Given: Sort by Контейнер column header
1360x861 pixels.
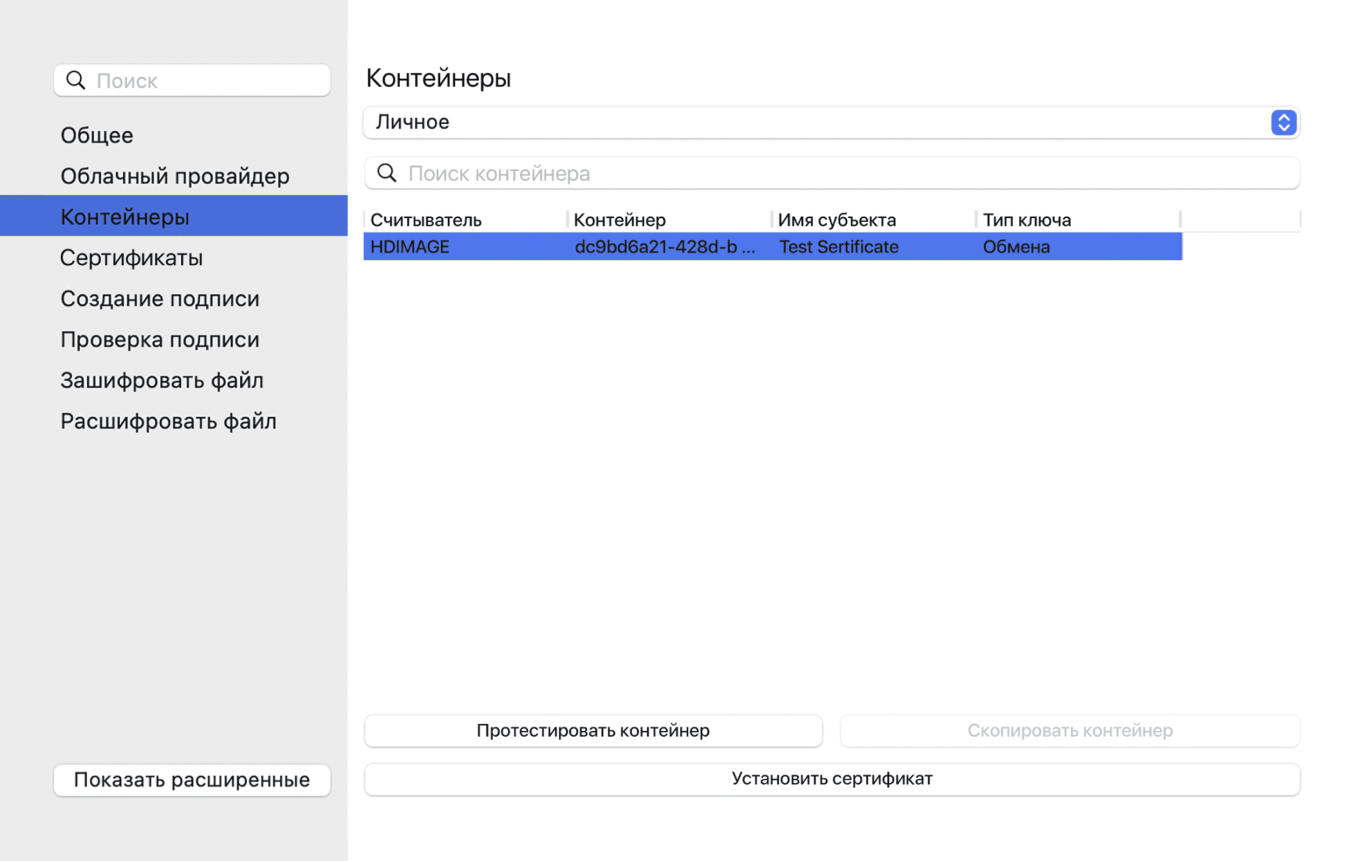Looking at the screenshot, I should [x=620, y=220].
